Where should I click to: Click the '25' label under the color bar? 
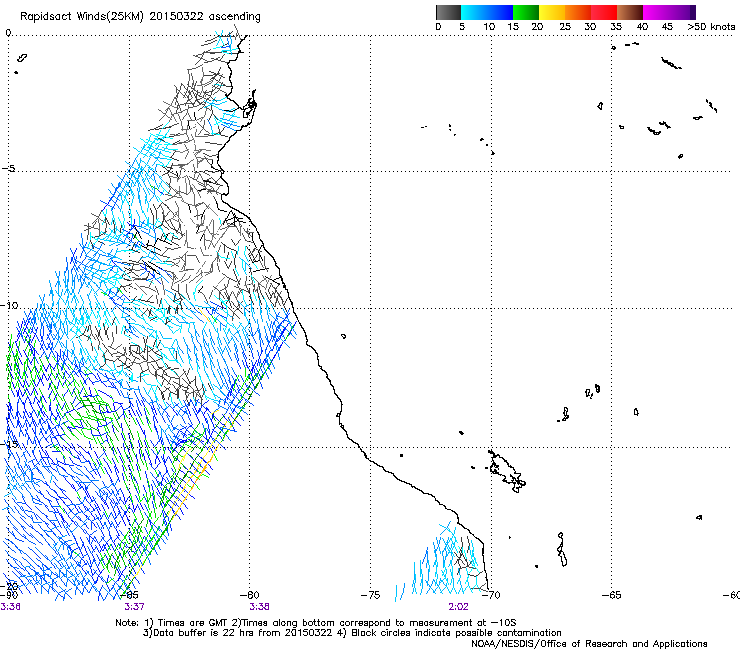click(x=565, y=26)
